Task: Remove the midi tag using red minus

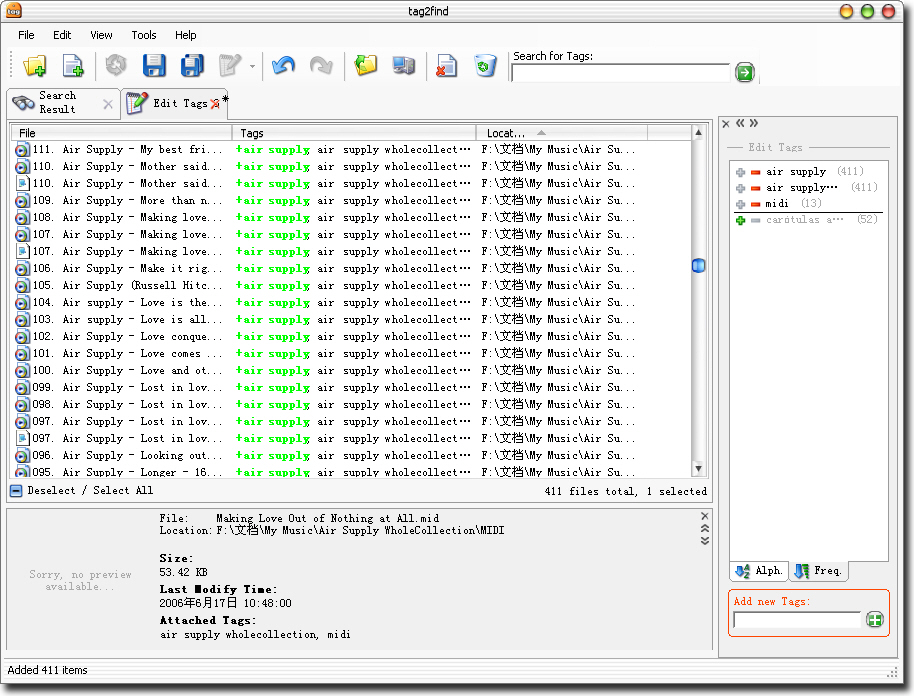Action: 756,204
